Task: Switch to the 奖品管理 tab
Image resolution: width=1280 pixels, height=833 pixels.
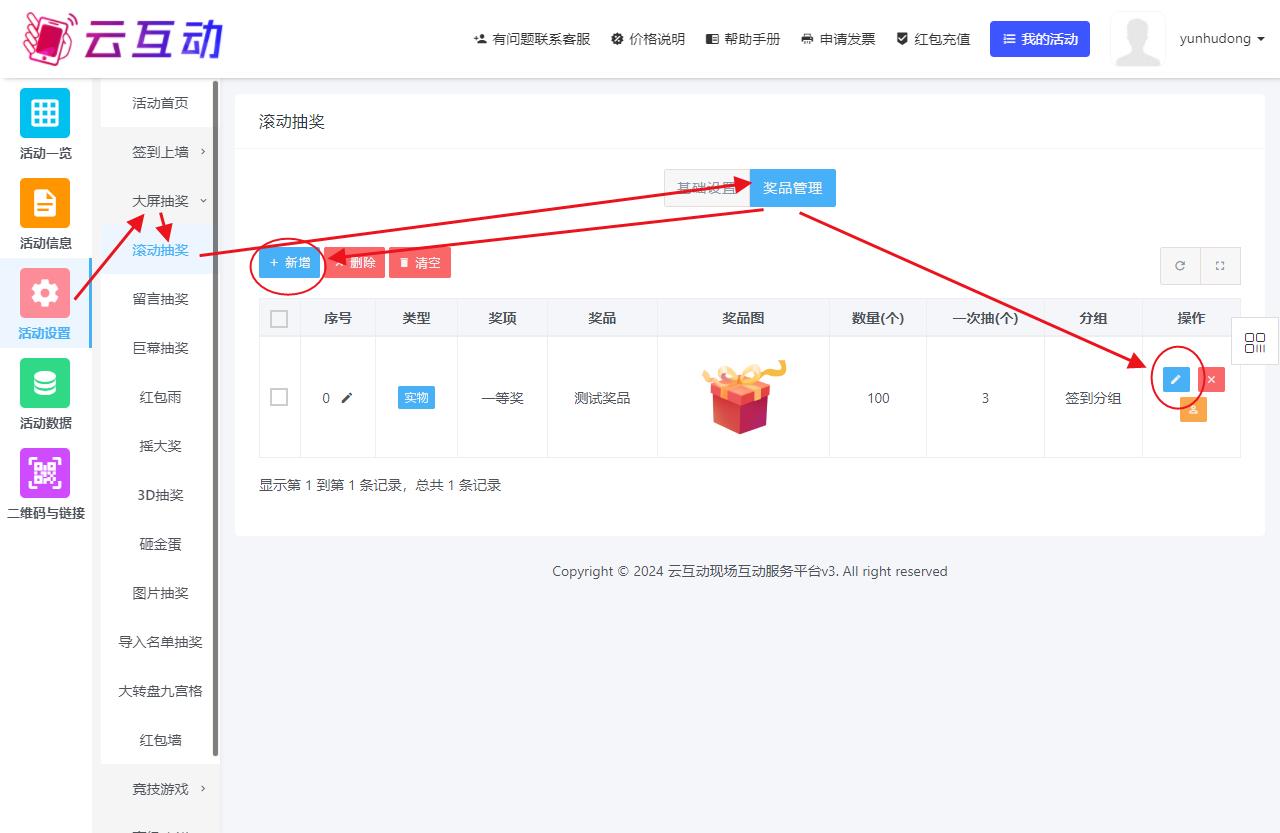Action: [x=793, y=188]
